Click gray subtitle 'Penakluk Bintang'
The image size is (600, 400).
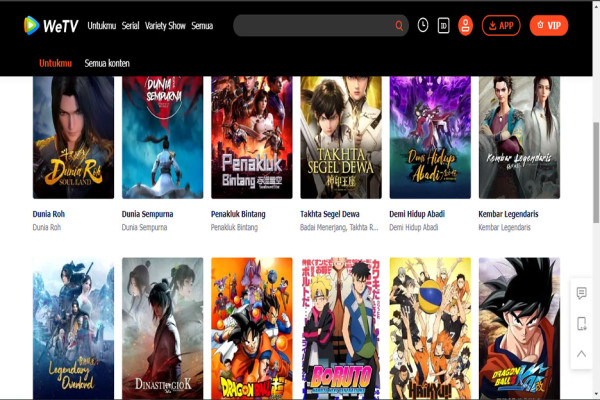click(234, 227)
